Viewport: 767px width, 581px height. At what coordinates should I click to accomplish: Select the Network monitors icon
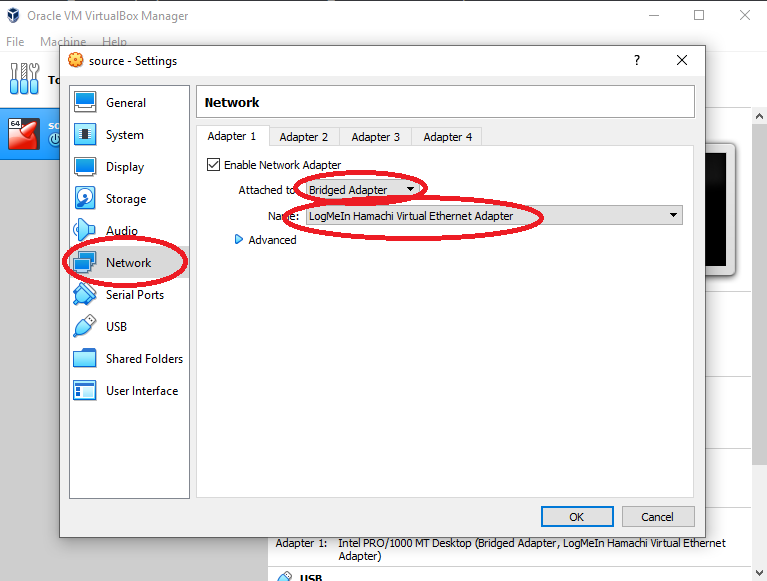click(84, 262)
